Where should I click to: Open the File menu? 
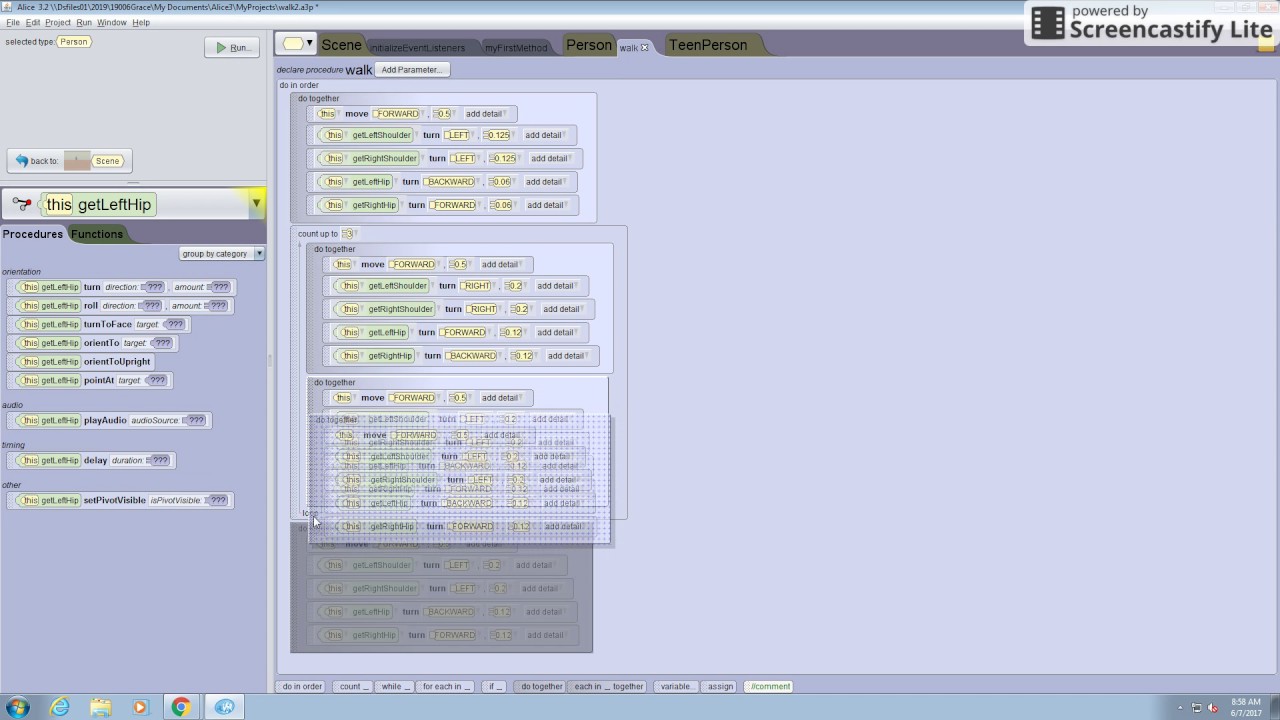tap(13, 22)
